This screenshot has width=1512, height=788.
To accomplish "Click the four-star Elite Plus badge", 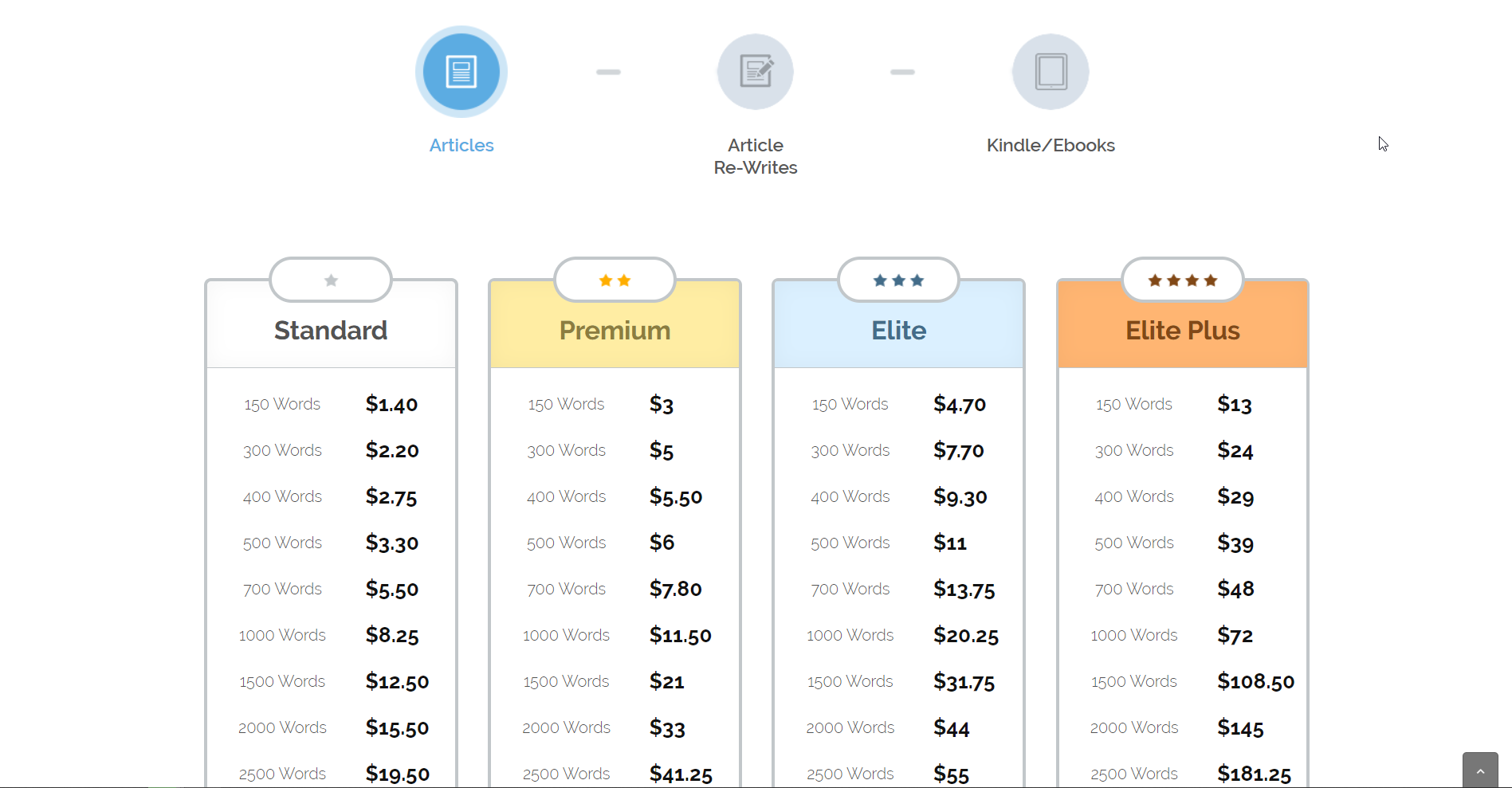I will tap(1182, 280).
